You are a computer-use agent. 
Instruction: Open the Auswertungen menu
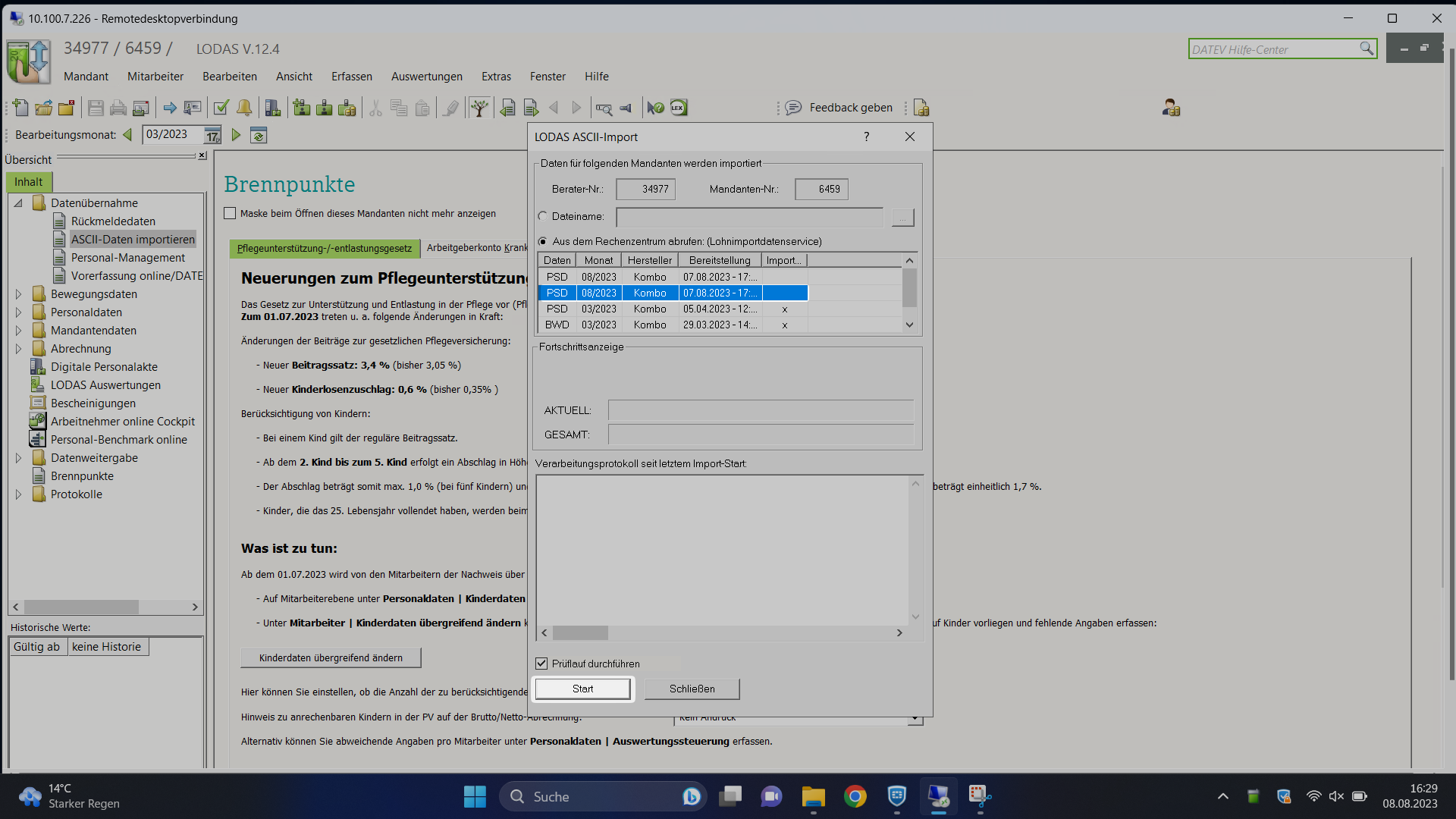(x=426, y=77)
